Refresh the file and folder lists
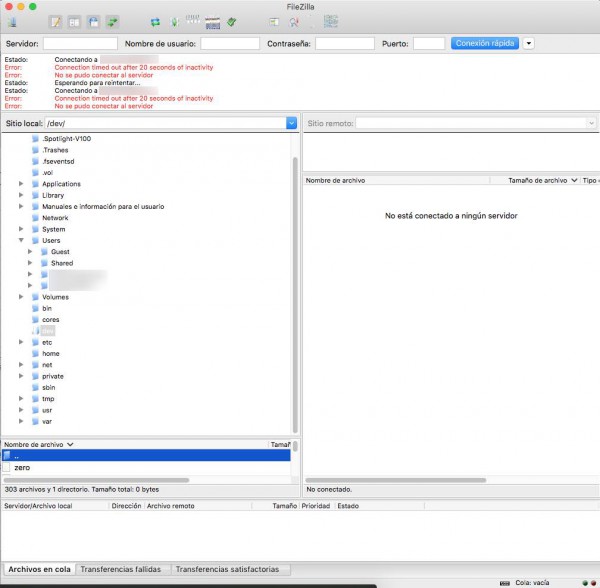The height and width of the screenshot is (588, 600). pyautogui.click(x=155, y=22)
